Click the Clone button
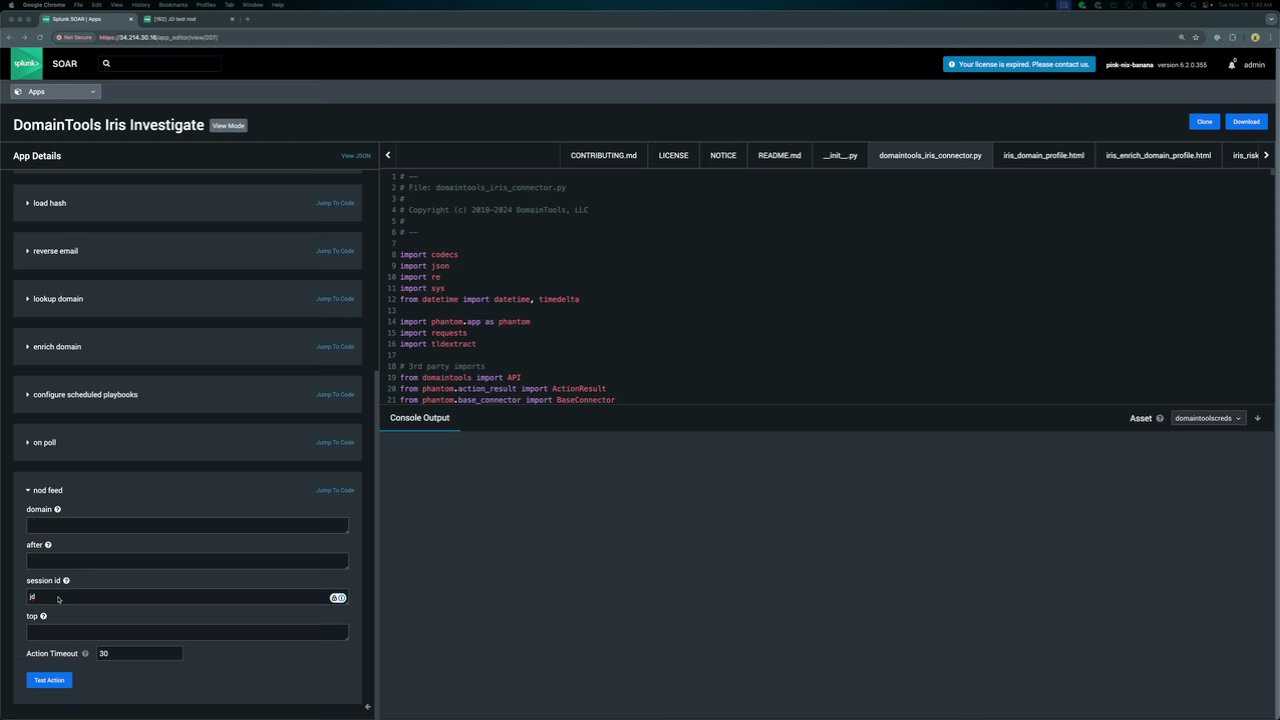The height and width of the screenshot is (720, 1280). (x=1204, y=122)
